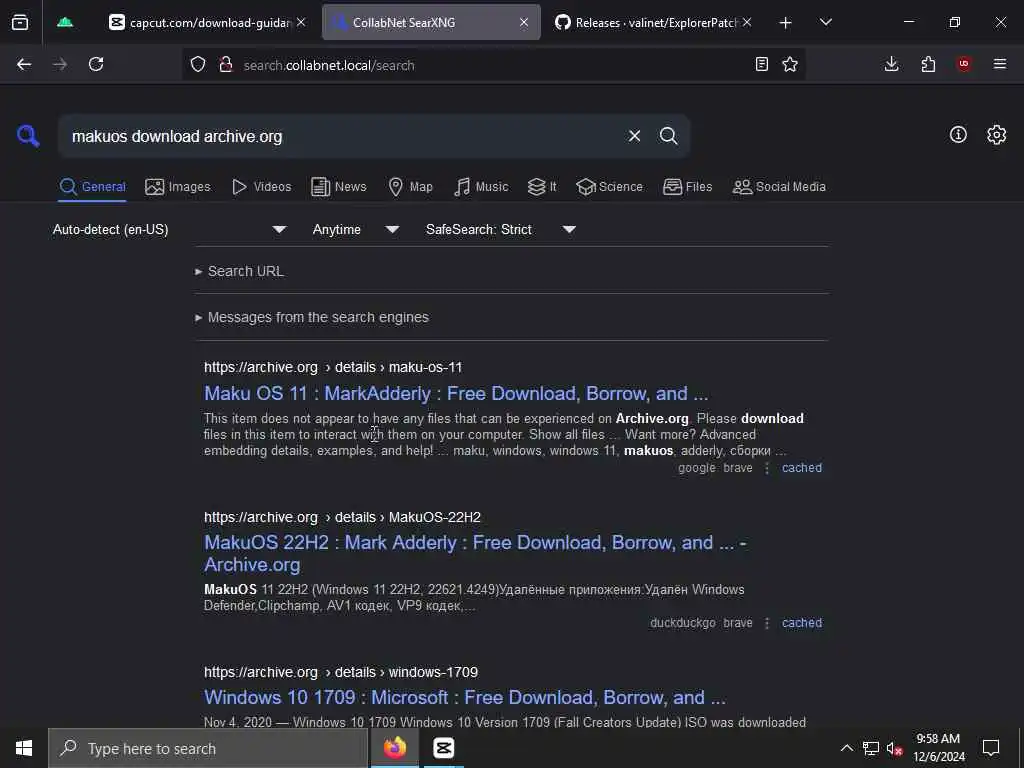Click the SearXNG magnifier logo
This screenshot has width=1024, height=768.
click(x=28, y=136)
